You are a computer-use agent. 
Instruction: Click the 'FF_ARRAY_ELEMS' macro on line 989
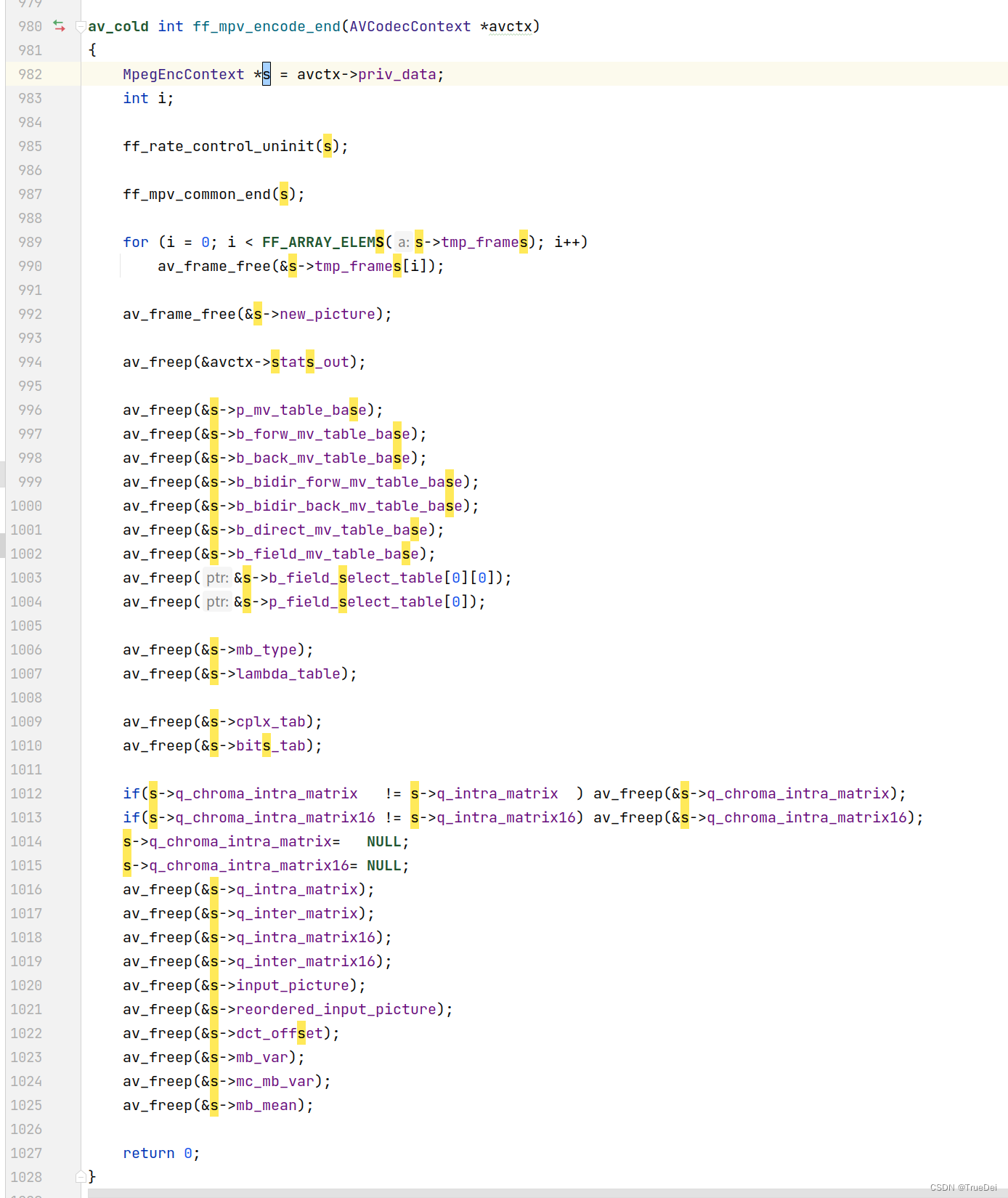323,242
